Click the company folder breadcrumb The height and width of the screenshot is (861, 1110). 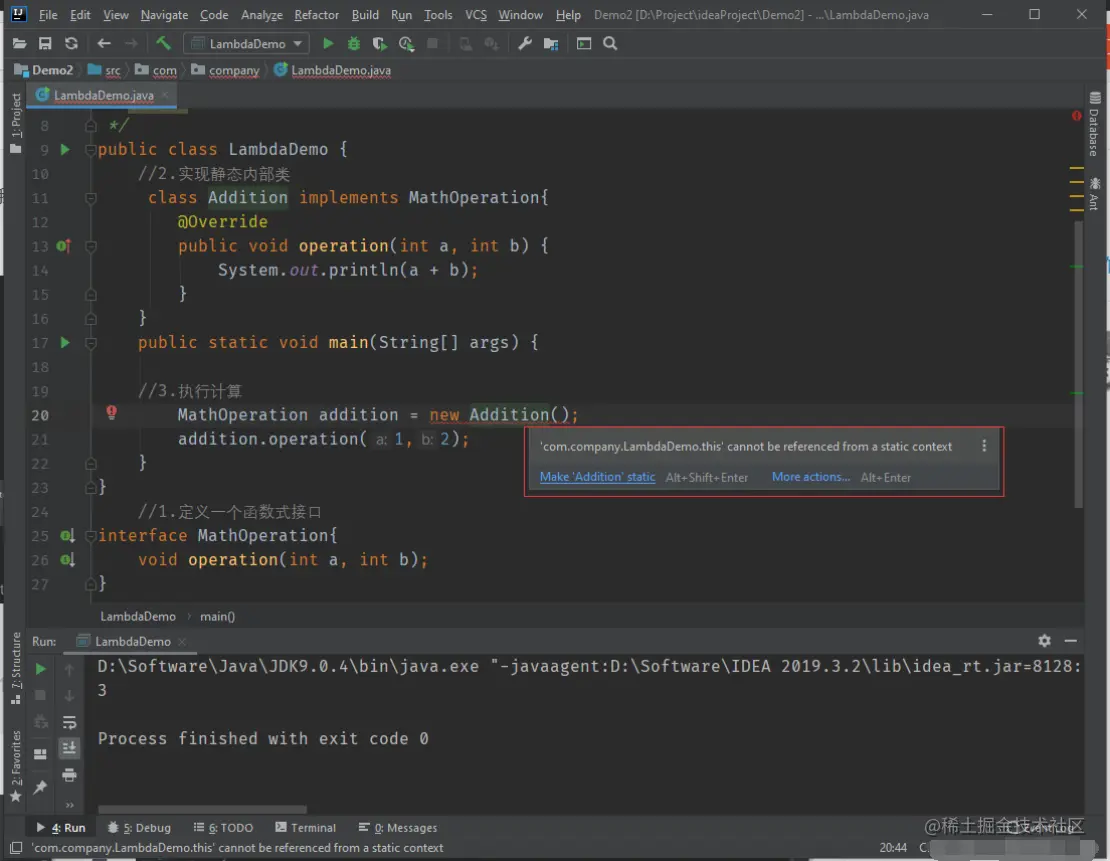click(226, 70)
